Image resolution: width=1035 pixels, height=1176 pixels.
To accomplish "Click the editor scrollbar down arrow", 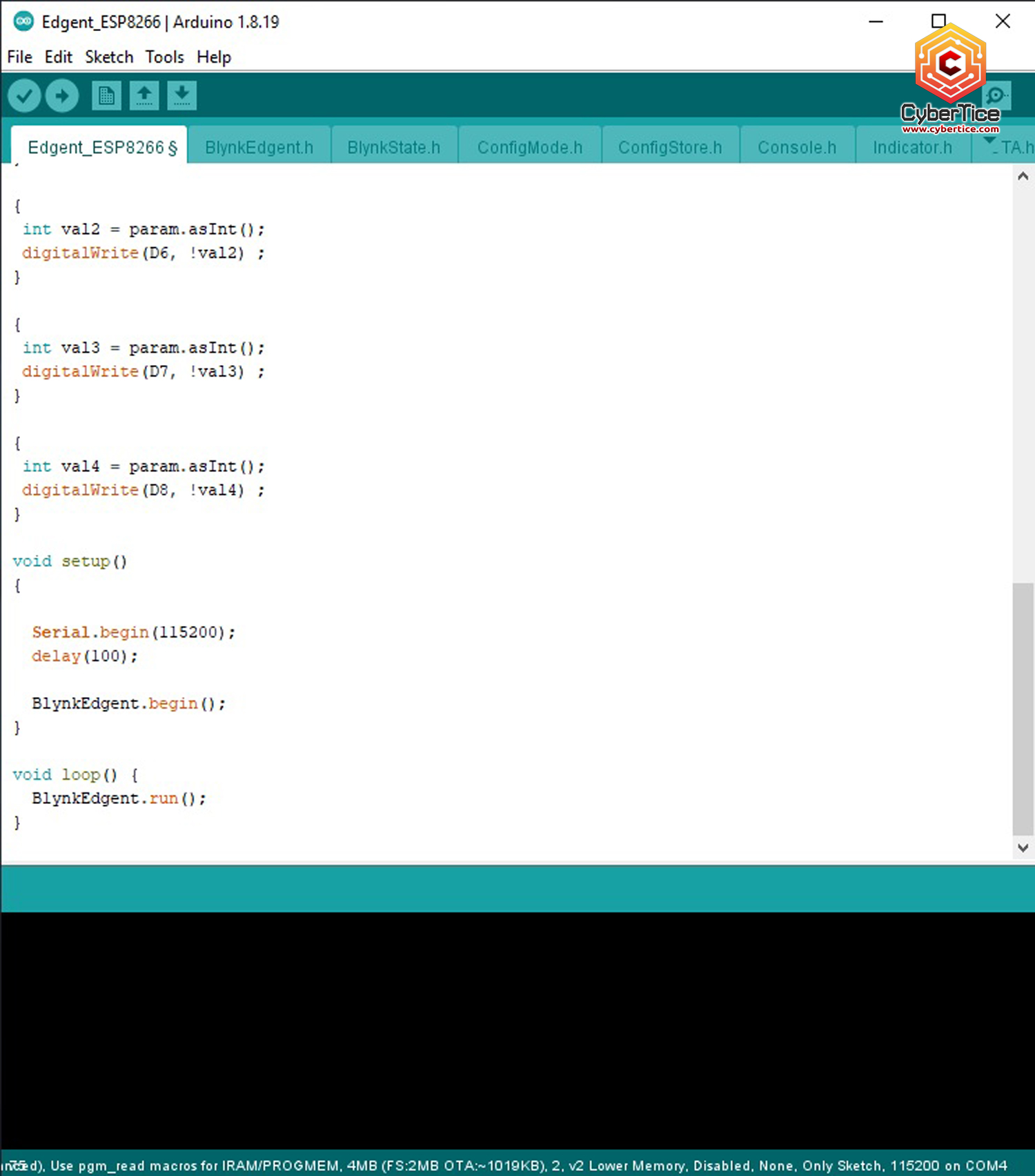I will (x=1023, y=847).
